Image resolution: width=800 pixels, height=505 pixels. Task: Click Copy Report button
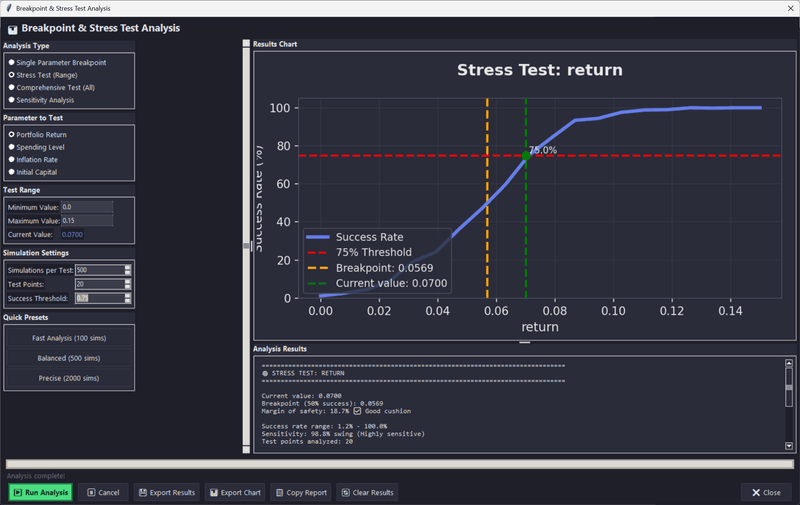pos(301,492)
